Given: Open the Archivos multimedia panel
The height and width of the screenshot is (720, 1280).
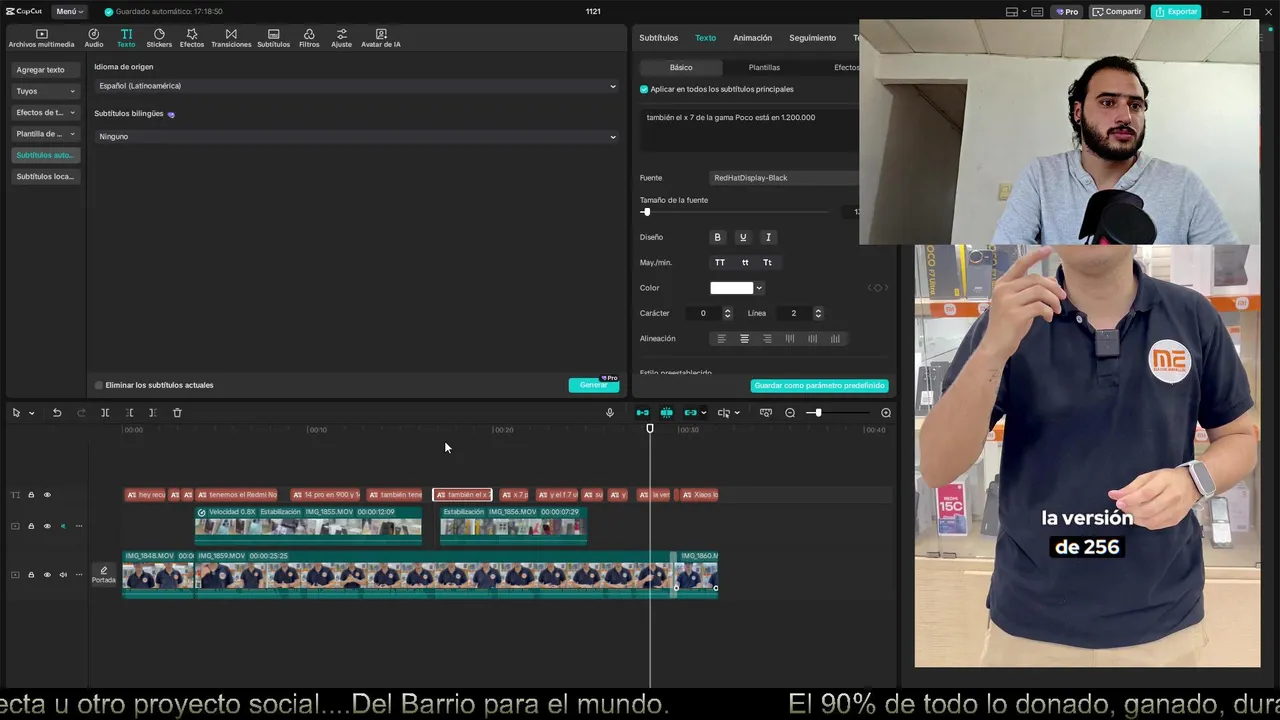Looking at the screenshot, I should [x=41, y=38].
